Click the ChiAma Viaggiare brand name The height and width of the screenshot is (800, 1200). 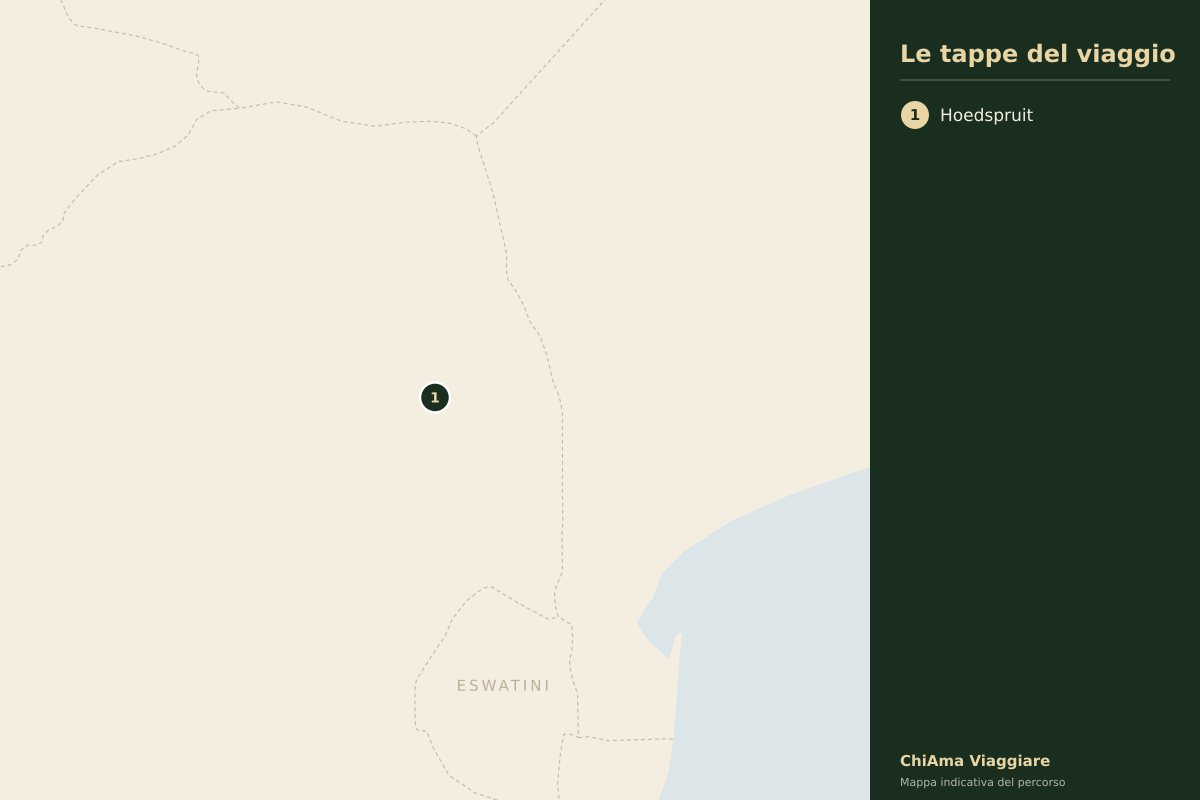[x=975, y=761]
